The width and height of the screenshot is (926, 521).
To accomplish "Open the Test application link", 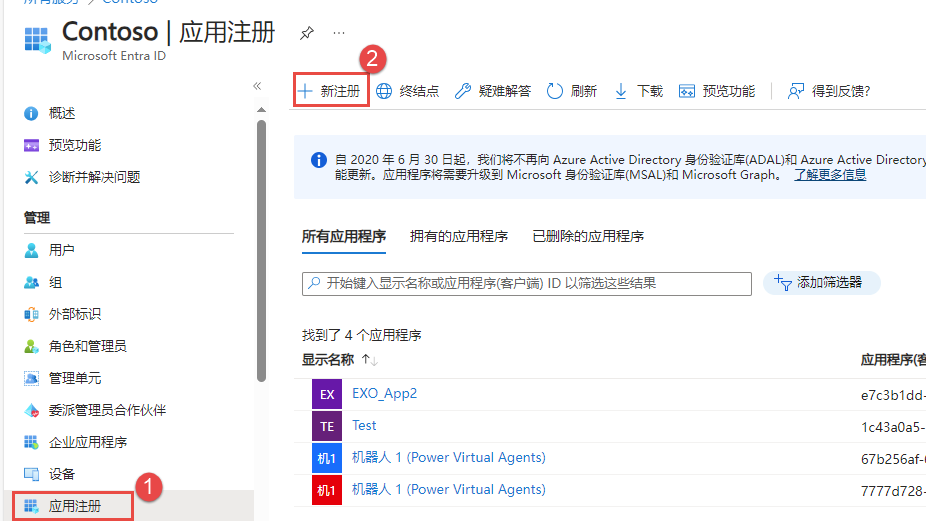I will point(364,425).
